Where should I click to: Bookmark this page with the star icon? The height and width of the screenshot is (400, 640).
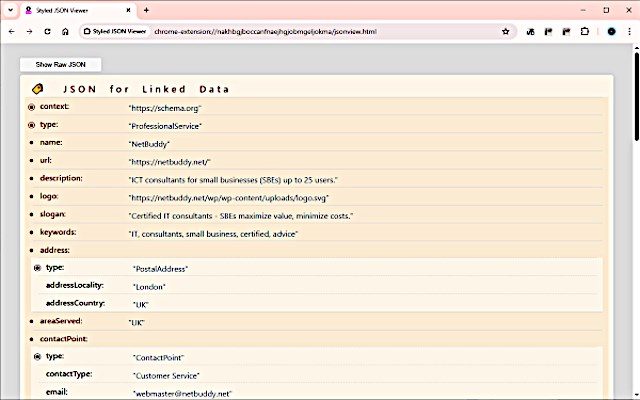coord(505,31)
